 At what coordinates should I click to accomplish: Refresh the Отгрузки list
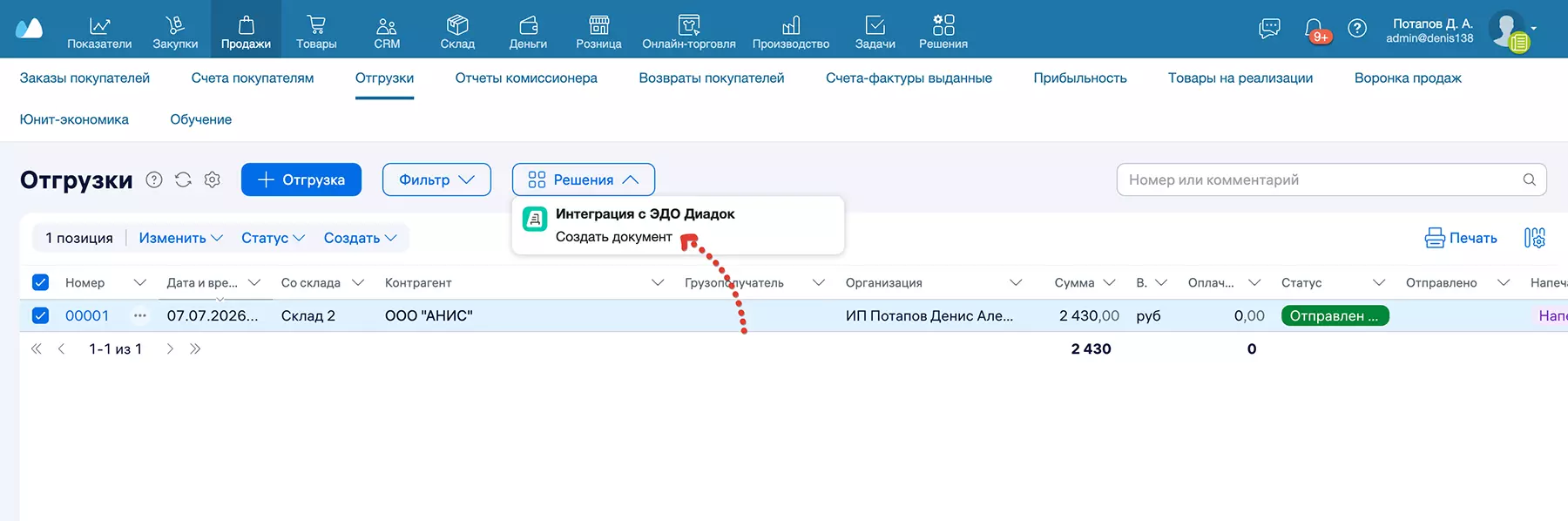coord(183,179)
